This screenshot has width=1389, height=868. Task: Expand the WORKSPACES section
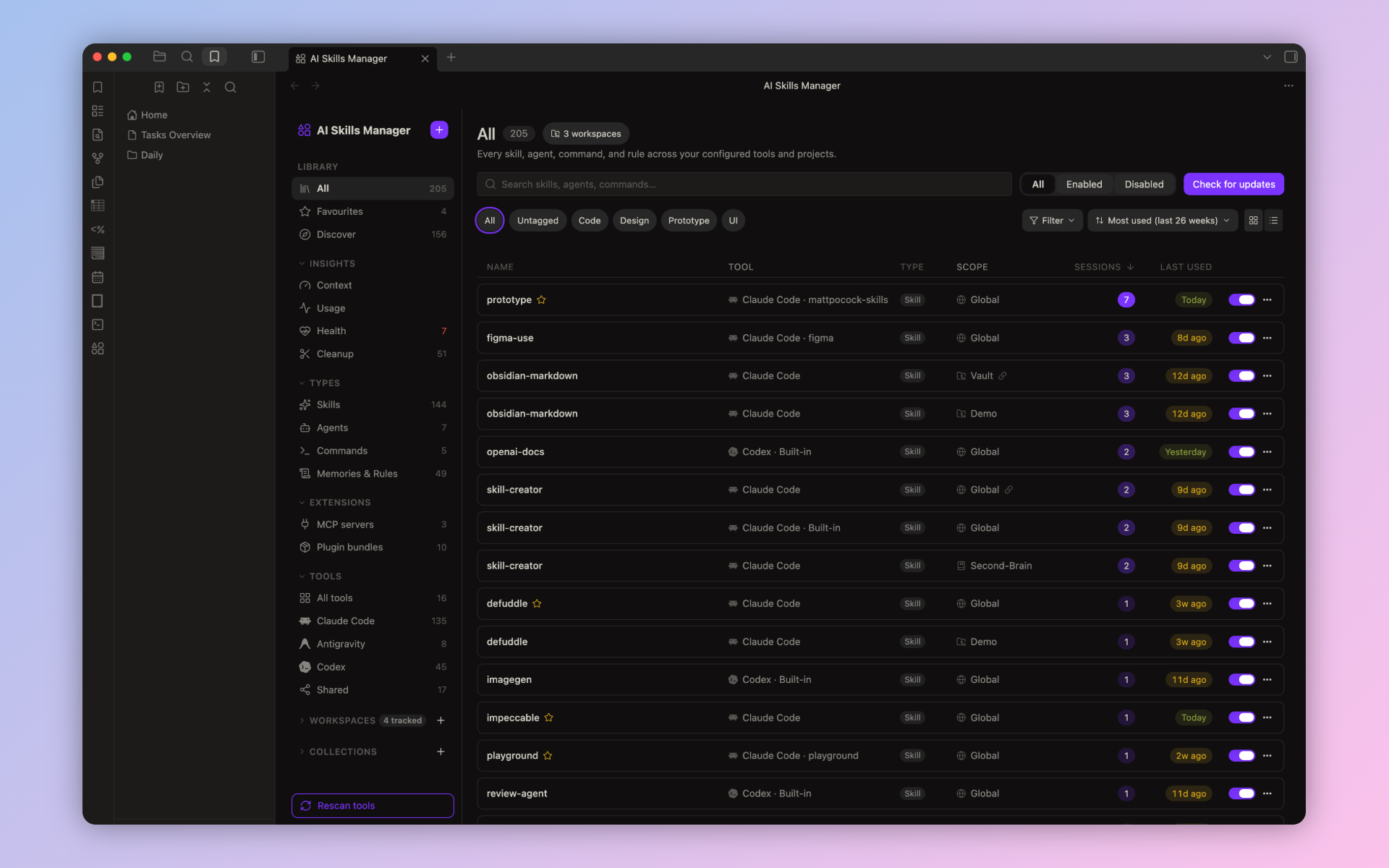[x=337, y=720]
